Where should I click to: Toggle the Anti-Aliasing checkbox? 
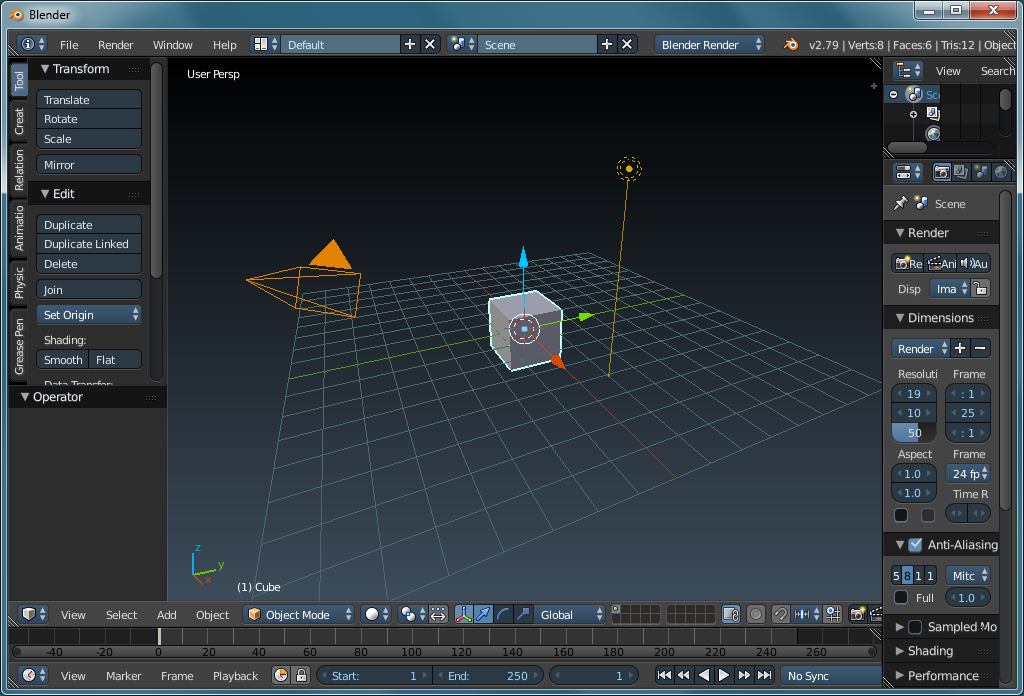coord(914,545)
